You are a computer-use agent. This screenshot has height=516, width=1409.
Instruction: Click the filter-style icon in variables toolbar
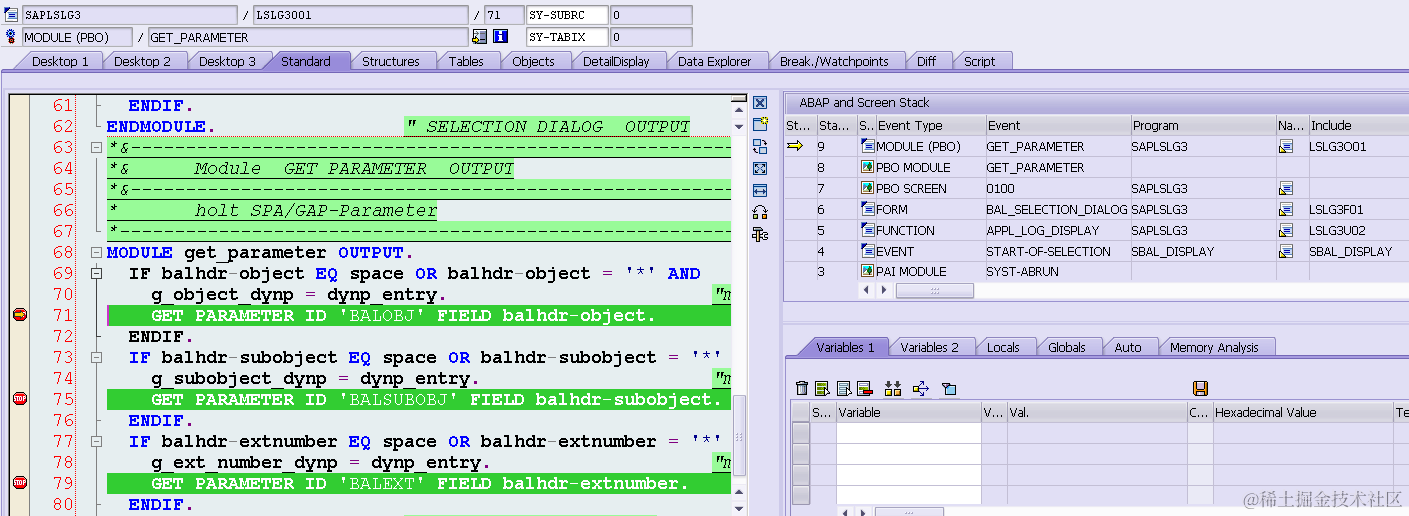pyautogui.click(x=950, y=388)
